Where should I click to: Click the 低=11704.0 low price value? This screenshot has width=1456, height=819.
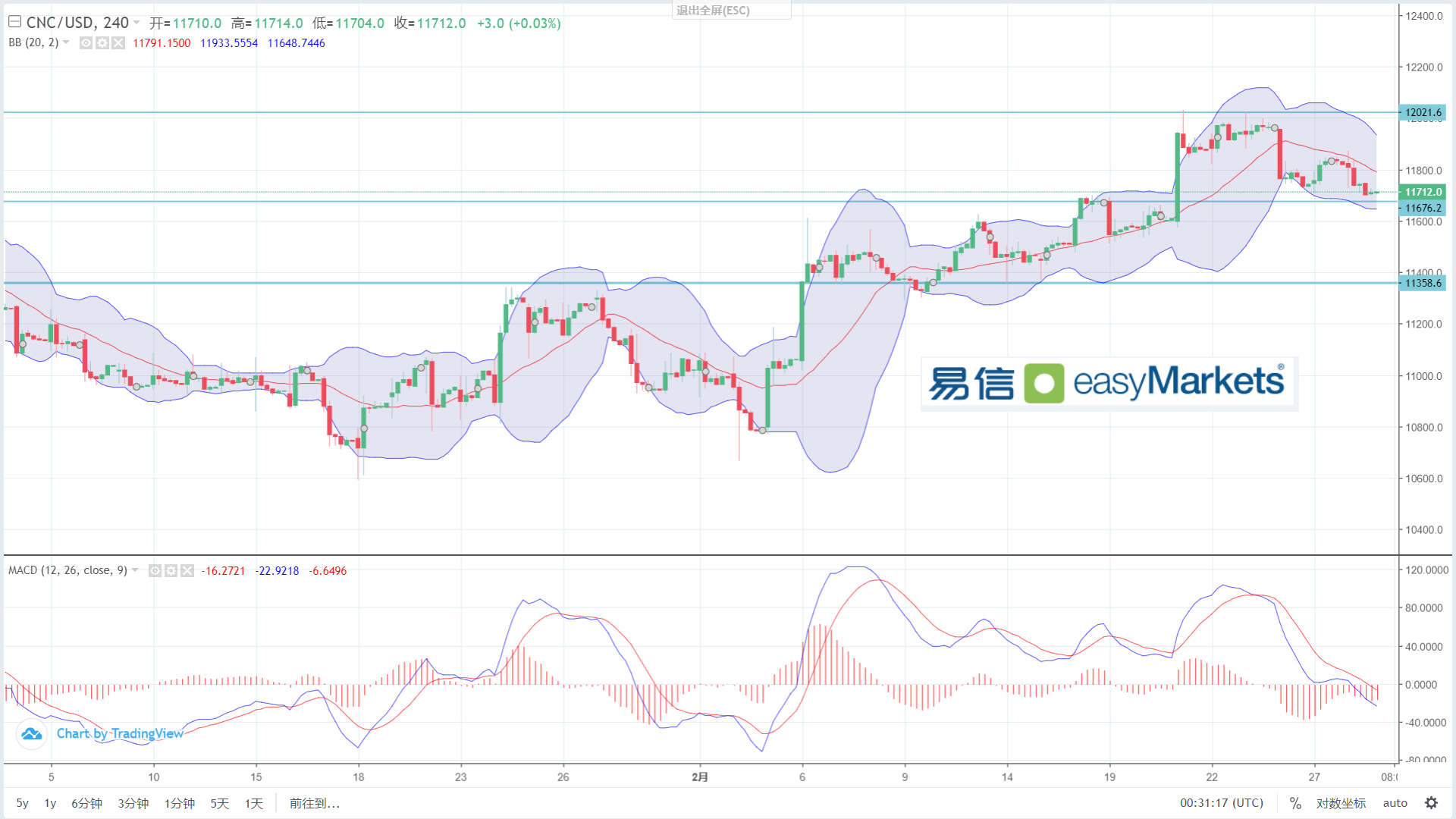pyautogui.click(x=348, y=23)
